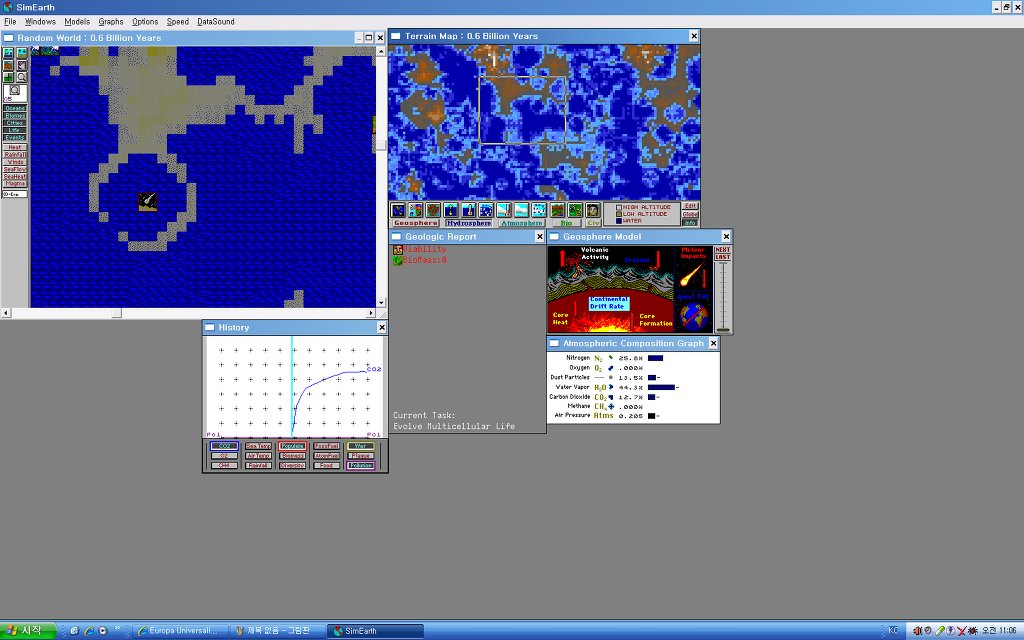1024x640 pixels.
Task: Toggle Rainfall graph in History
Action: [259, 466]
